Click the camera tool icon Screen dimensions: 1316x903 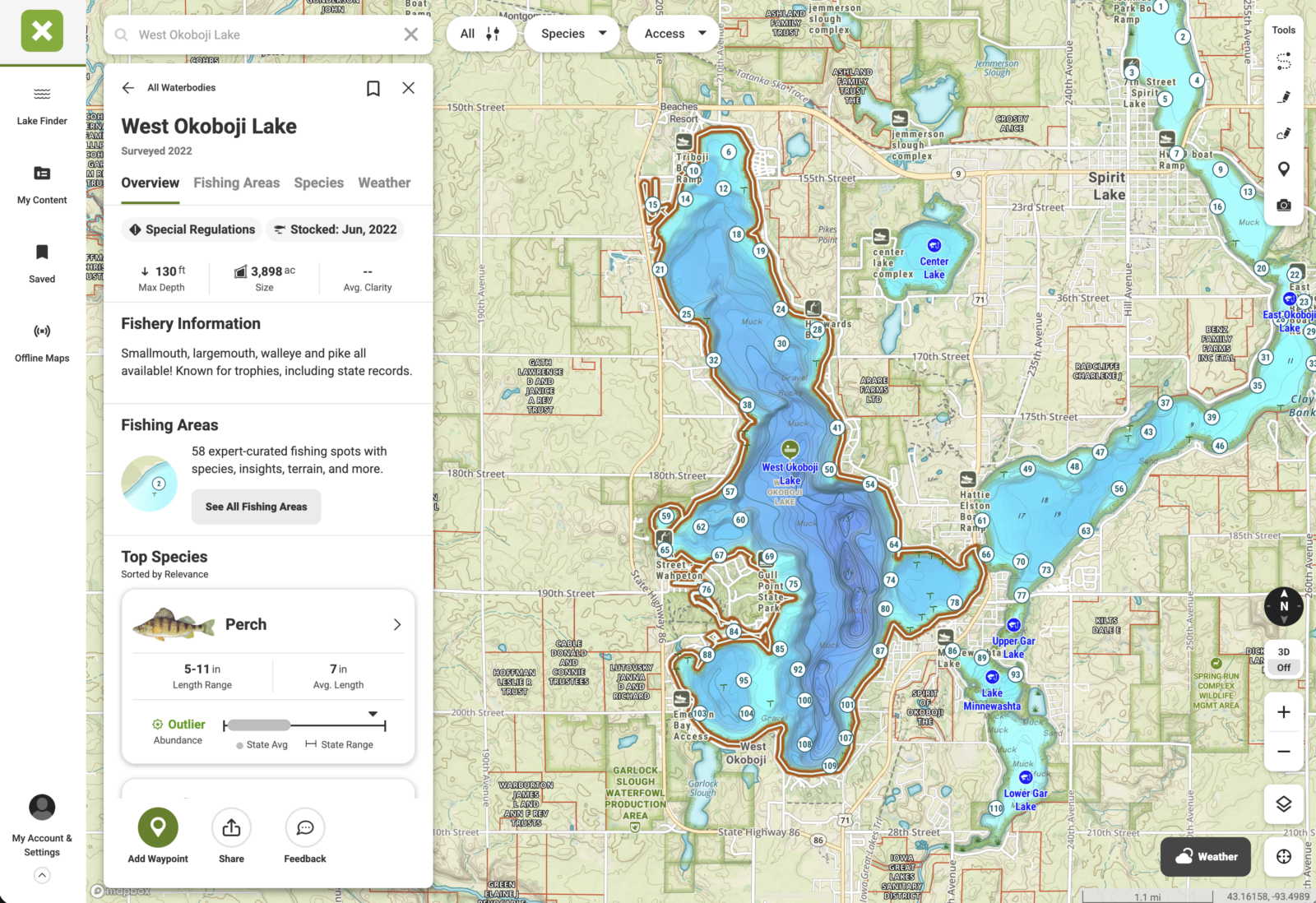coord(1283,206)
